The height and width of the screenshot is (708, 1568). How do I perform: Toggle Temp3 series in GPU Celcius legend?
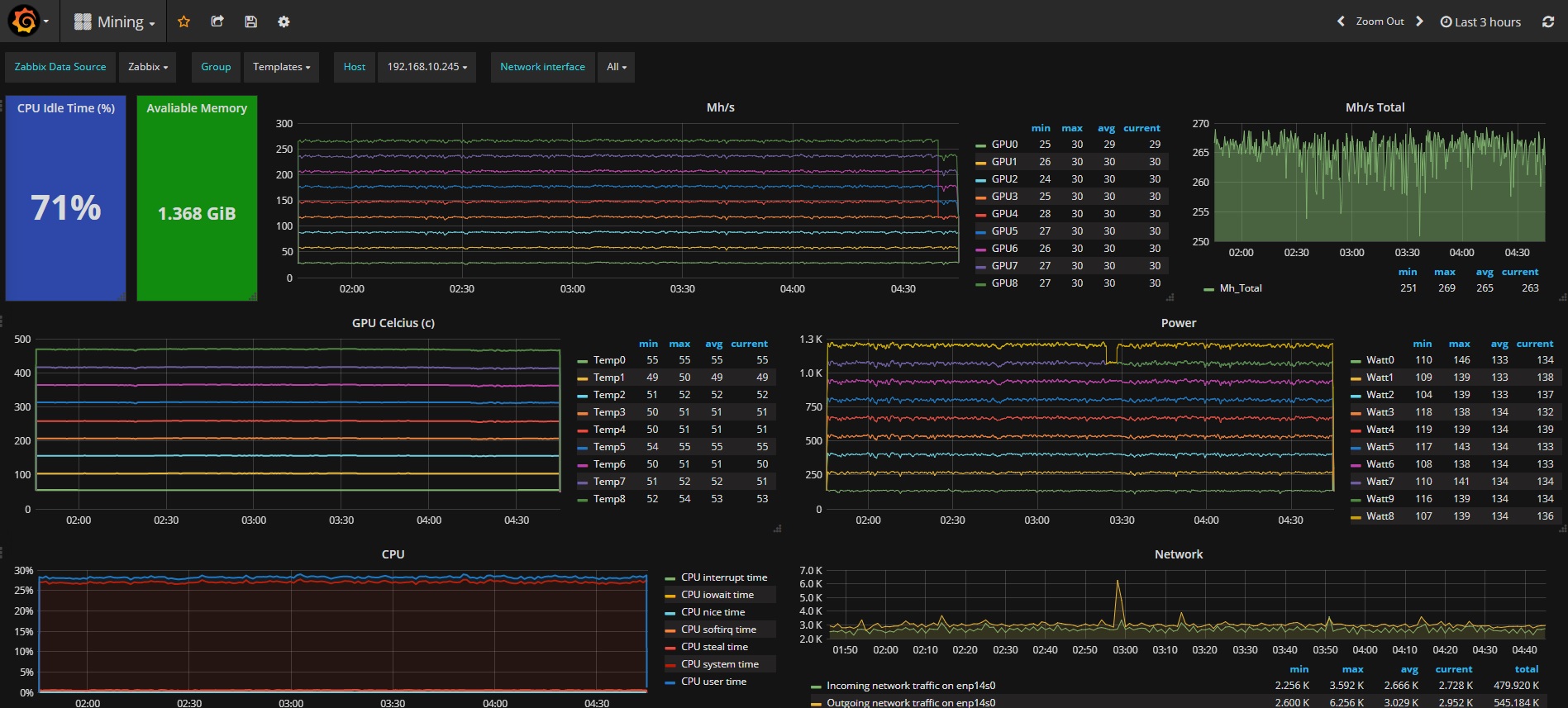point(608,412)
